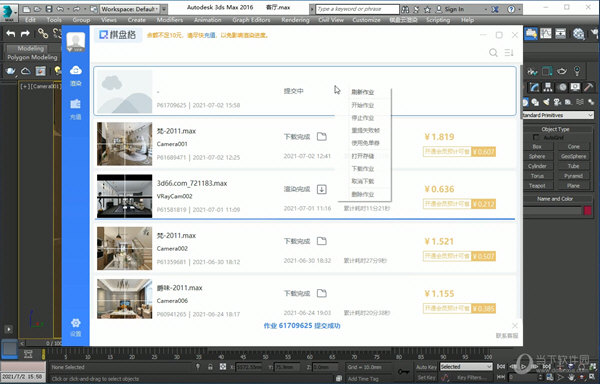Choose 下载作业 in context menu
This screenshot has height=384, width=600.
[x=363, y=169]
